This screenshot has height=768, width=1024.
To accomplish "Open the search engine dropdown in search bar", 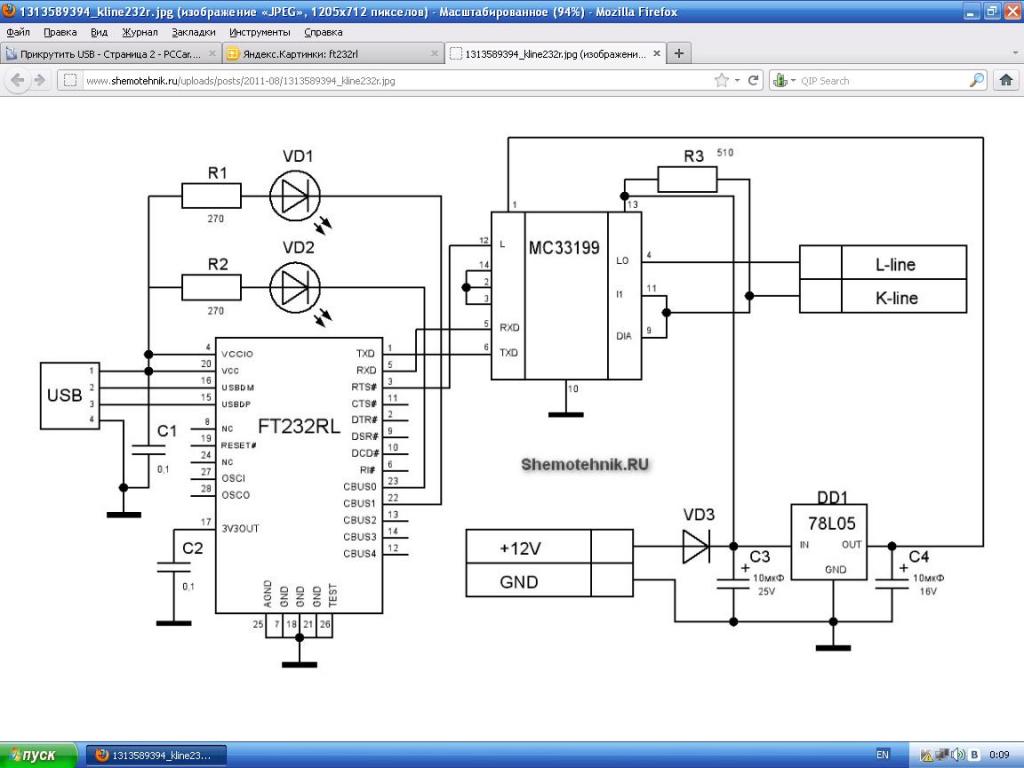I will (784, 81).
